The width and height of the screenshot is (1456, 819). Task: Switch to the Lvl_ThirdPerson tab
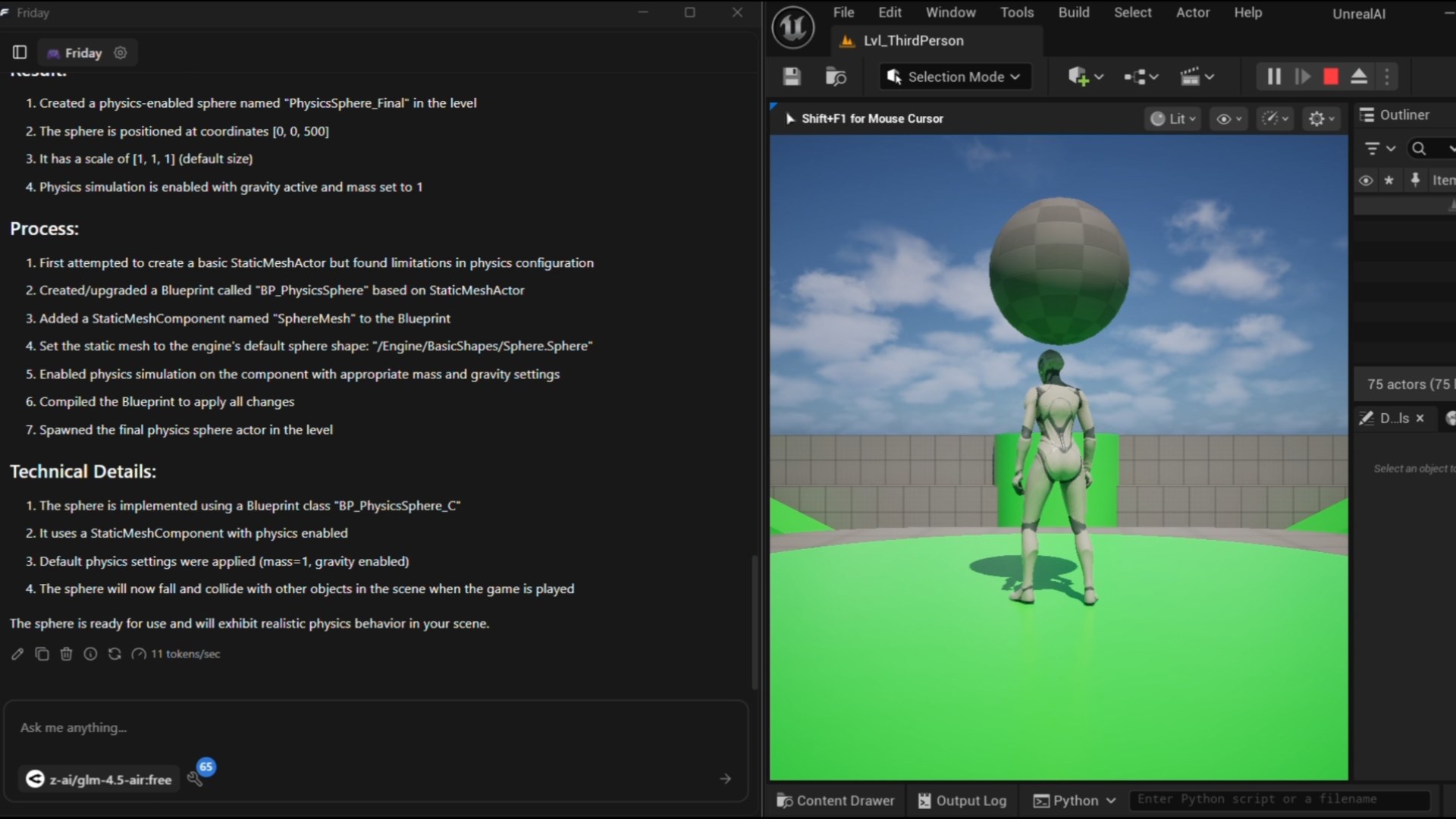pos(913,41)
